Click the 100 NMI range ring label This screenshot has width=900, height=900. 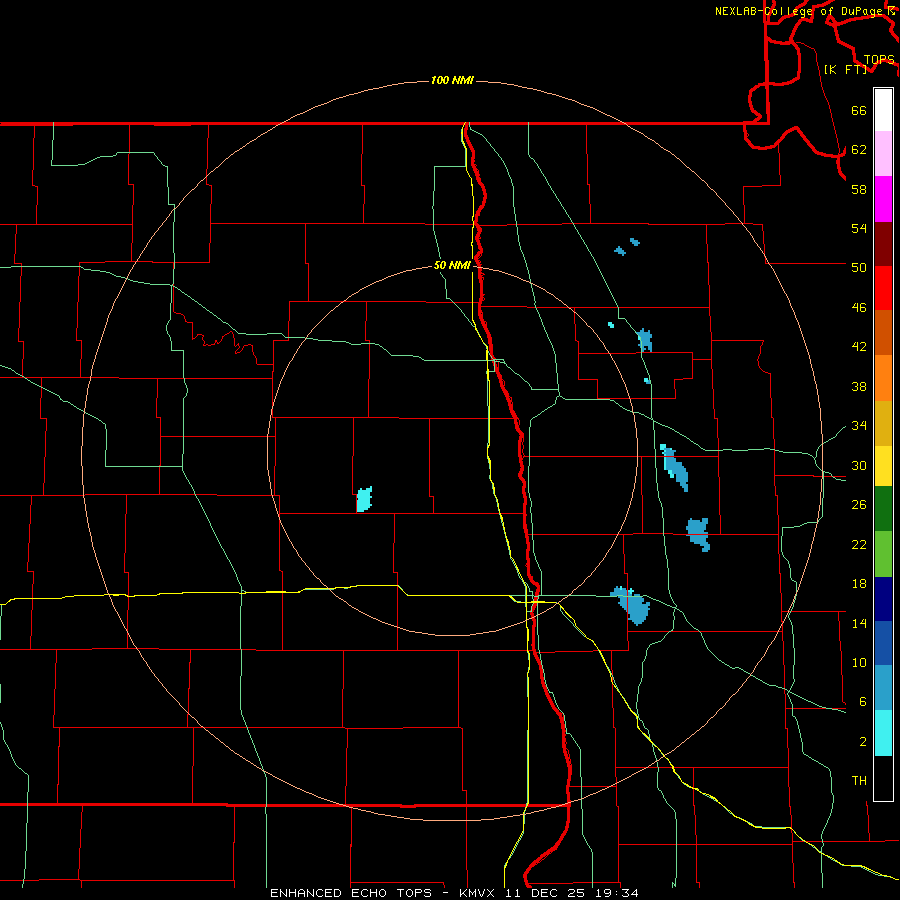click(x=452, y=80)
